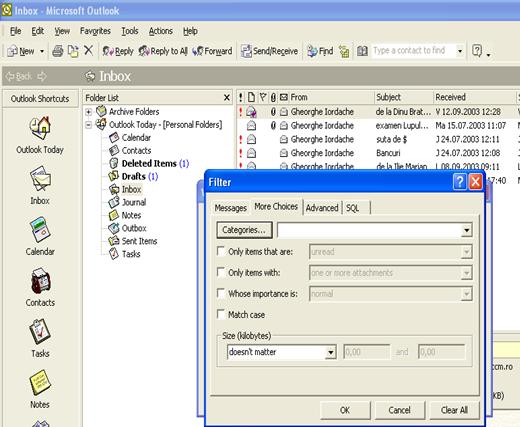Click the Clear All button

454,410
